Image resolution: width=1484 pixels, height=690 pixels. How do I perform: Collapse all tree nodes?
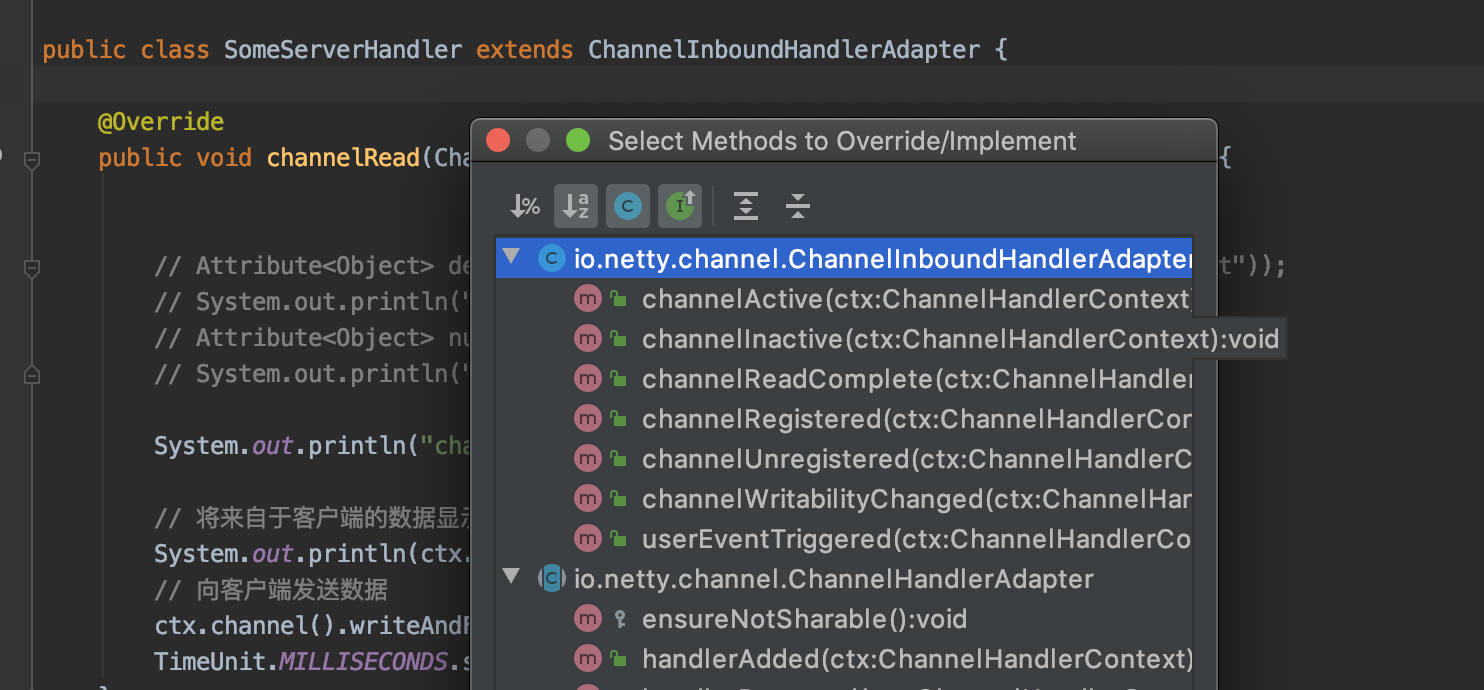click(x=798, y=206)
